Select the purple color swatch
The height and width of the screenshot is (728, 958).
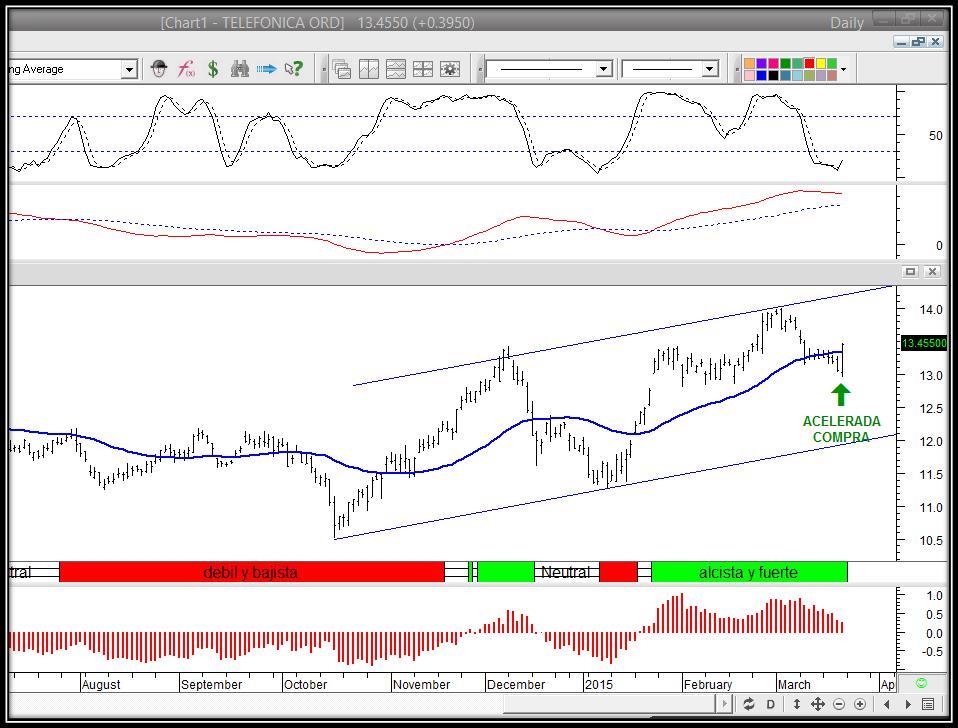click(761, 64)
